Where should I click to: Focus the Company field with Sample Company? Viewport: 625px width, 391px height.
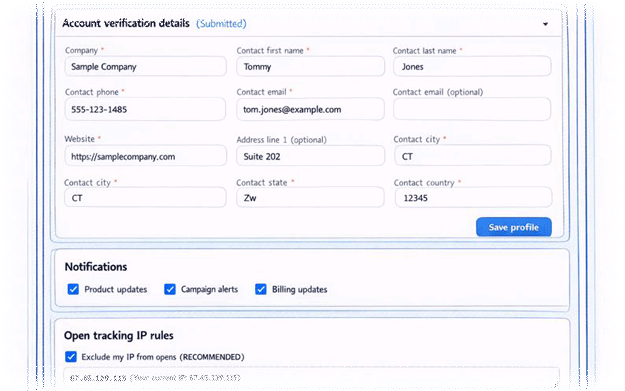[145, 67]
